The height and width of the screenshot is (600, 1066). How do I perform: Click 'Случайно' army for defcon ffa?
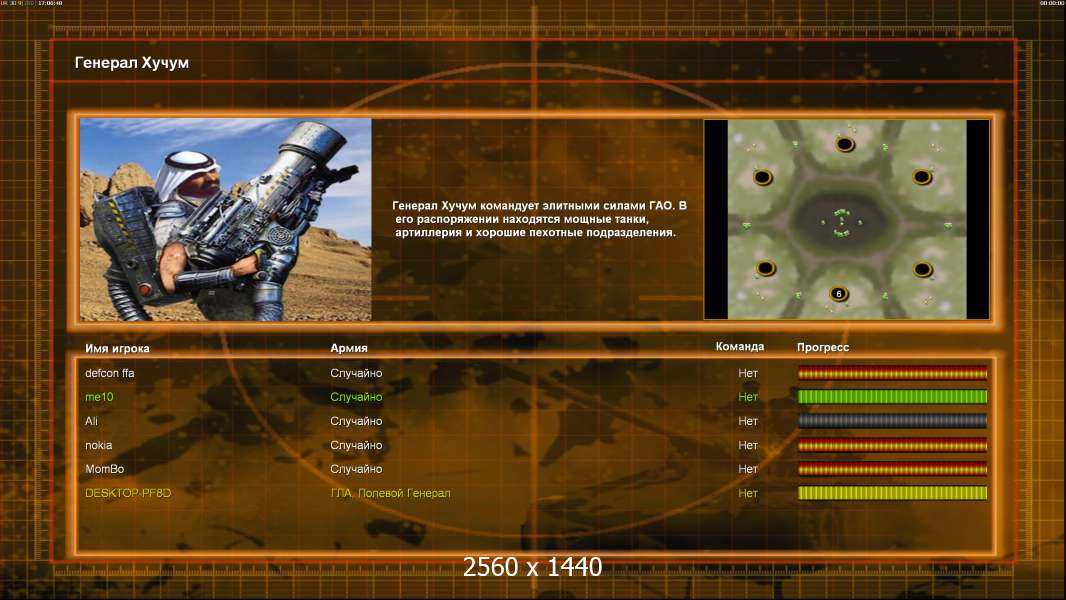coord(356,373)
